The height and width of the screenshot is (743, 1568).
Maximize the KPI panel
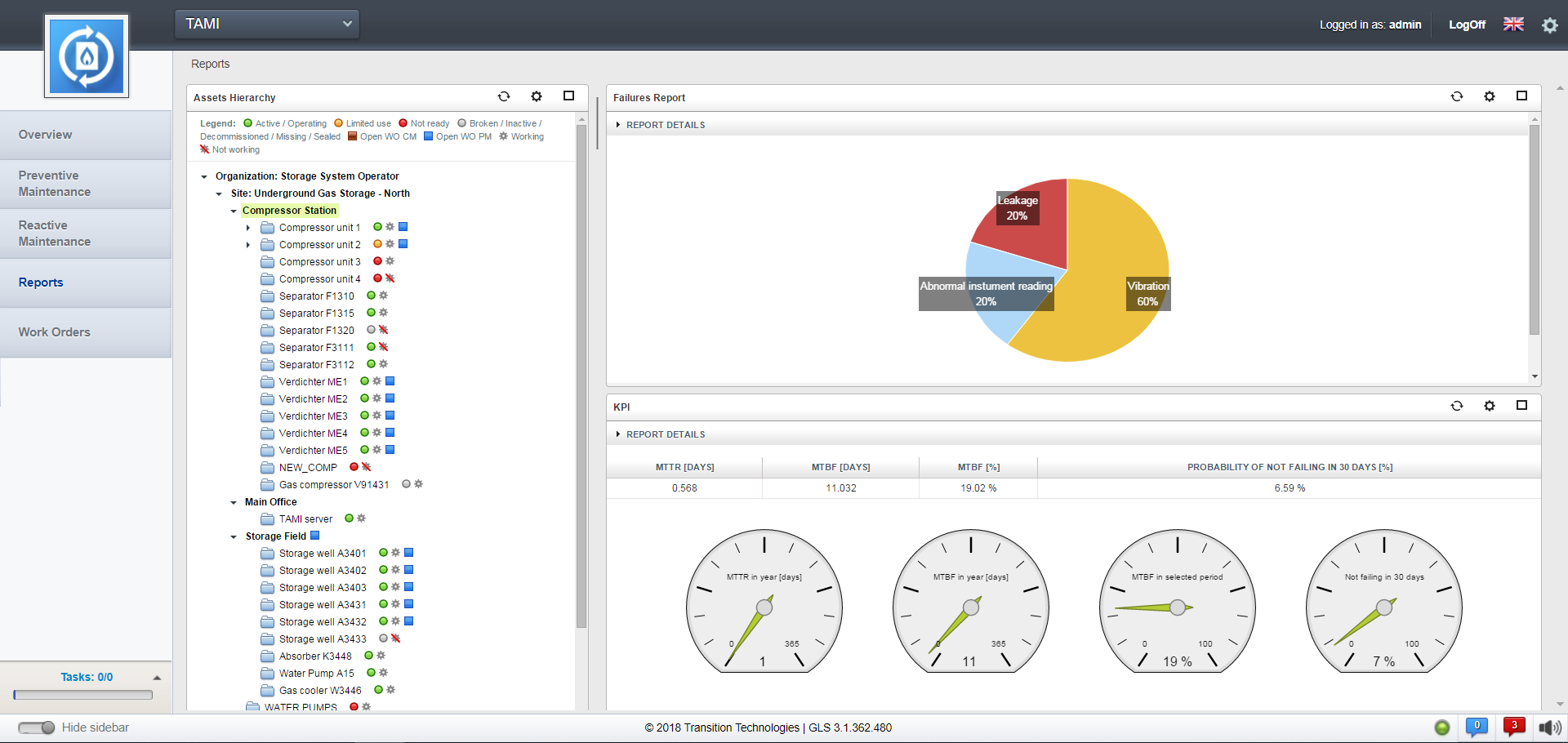coord(1521,406)
